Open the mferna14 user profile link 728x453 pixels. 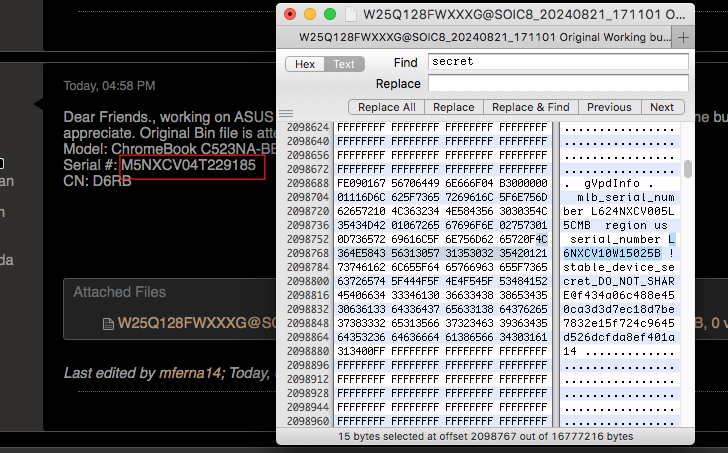190,373
